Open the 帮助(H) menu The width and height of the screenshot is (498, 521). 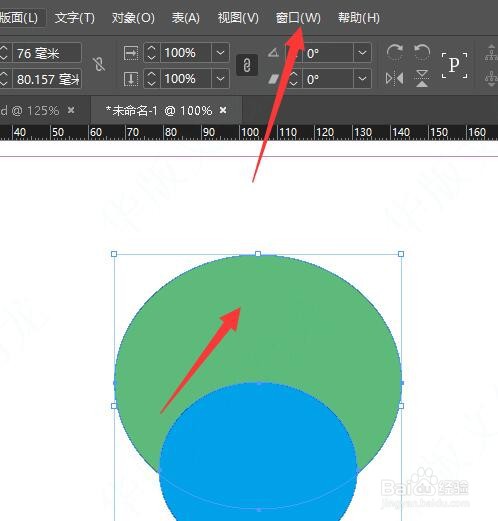(359, 18)
